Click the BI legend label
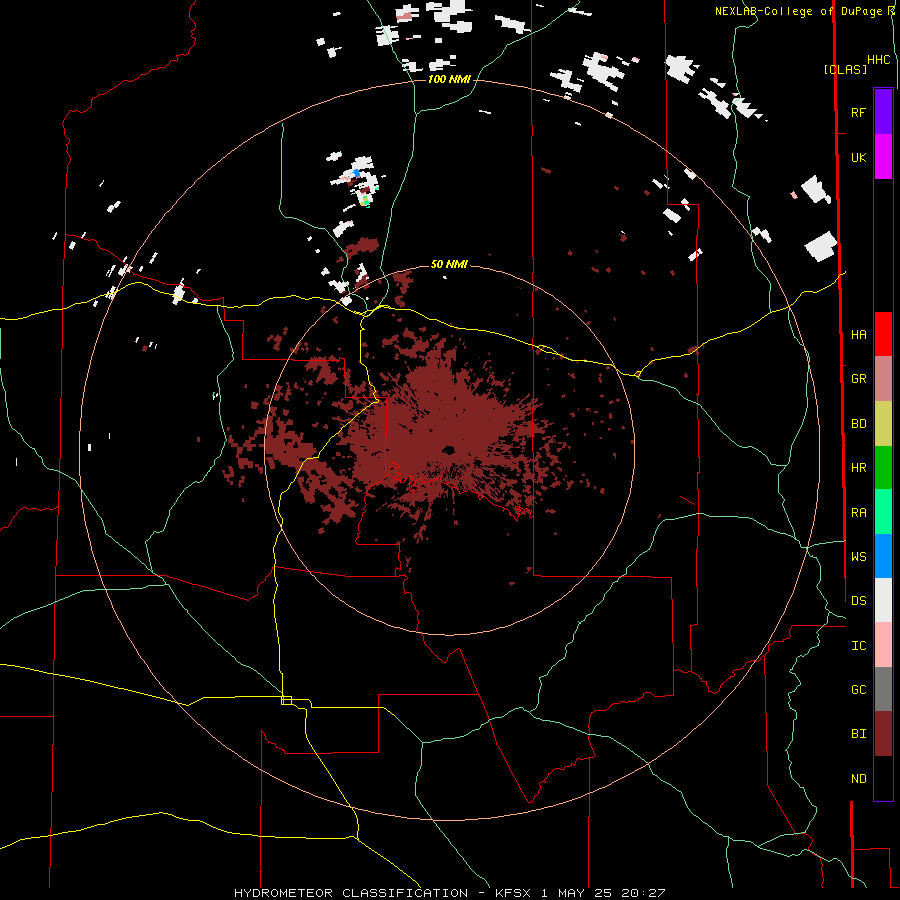The width and height of the screenshot is (900, 900). [858, 734]
